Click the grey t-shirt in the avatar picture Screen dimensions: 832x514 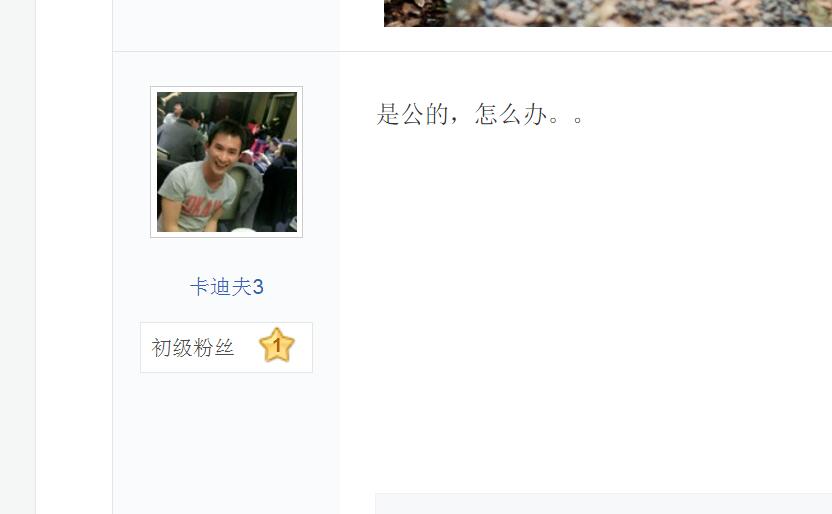(194, 196)
